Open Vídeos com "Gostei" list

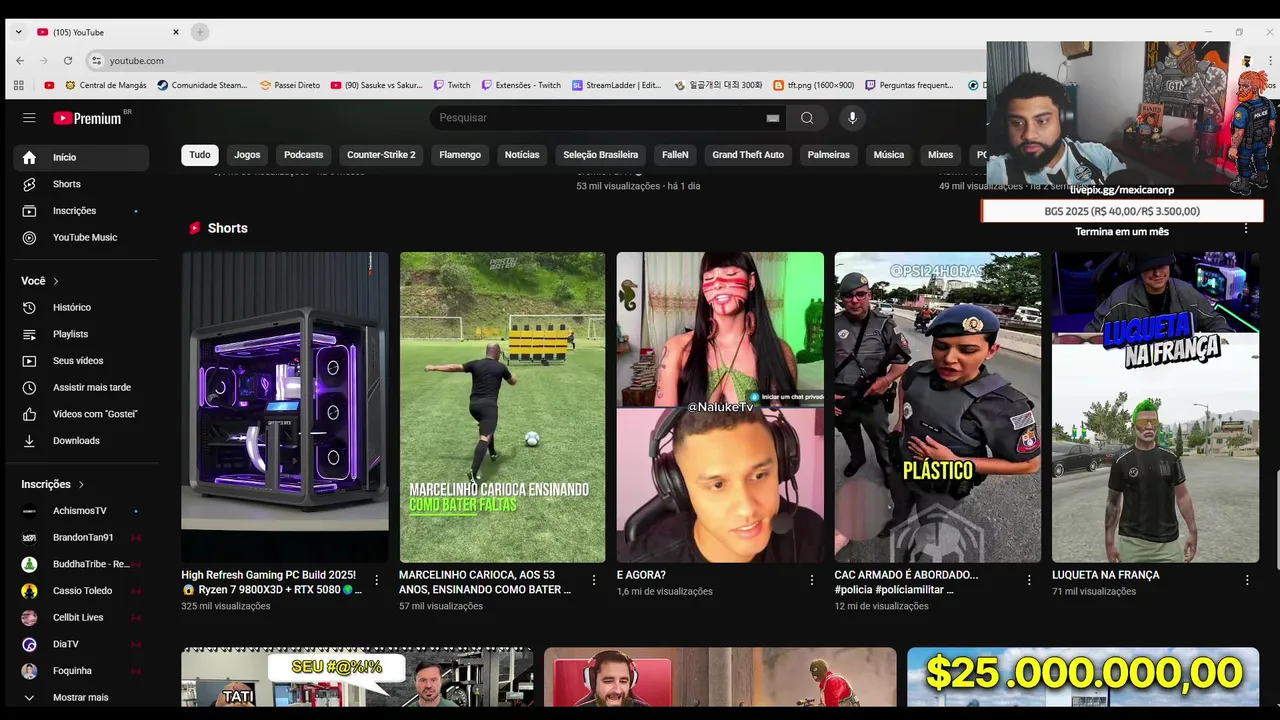pyautogui.click(x=81, y=414)
